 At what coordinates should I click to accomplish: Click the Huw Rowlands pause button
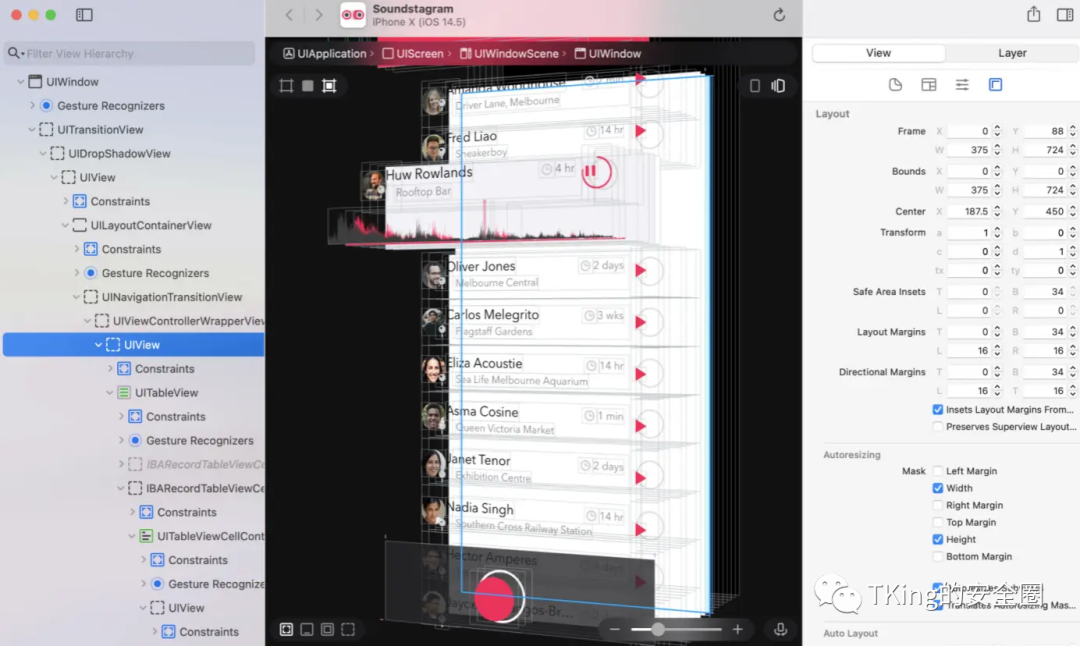596,171
